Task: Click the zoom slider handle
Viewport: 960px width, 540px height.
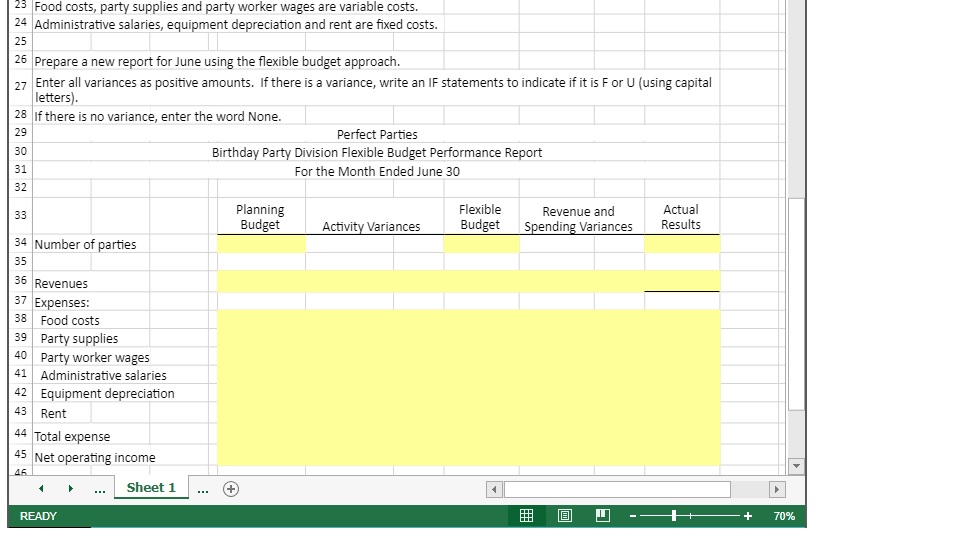Action: (x=673, y=516)
